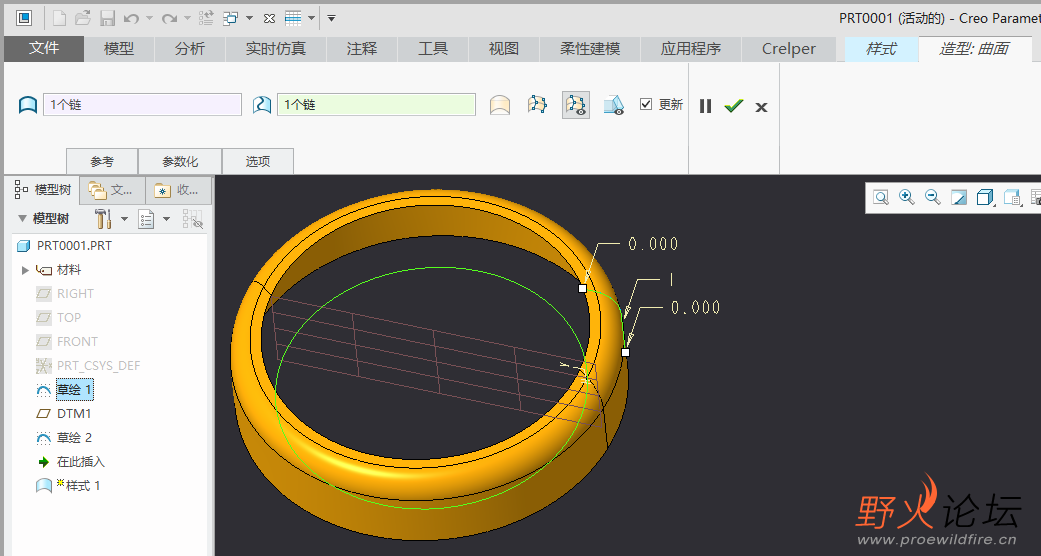1041x556 pixels.
Task: Click the tree columns list icon
Action: (x=146, y=219)
